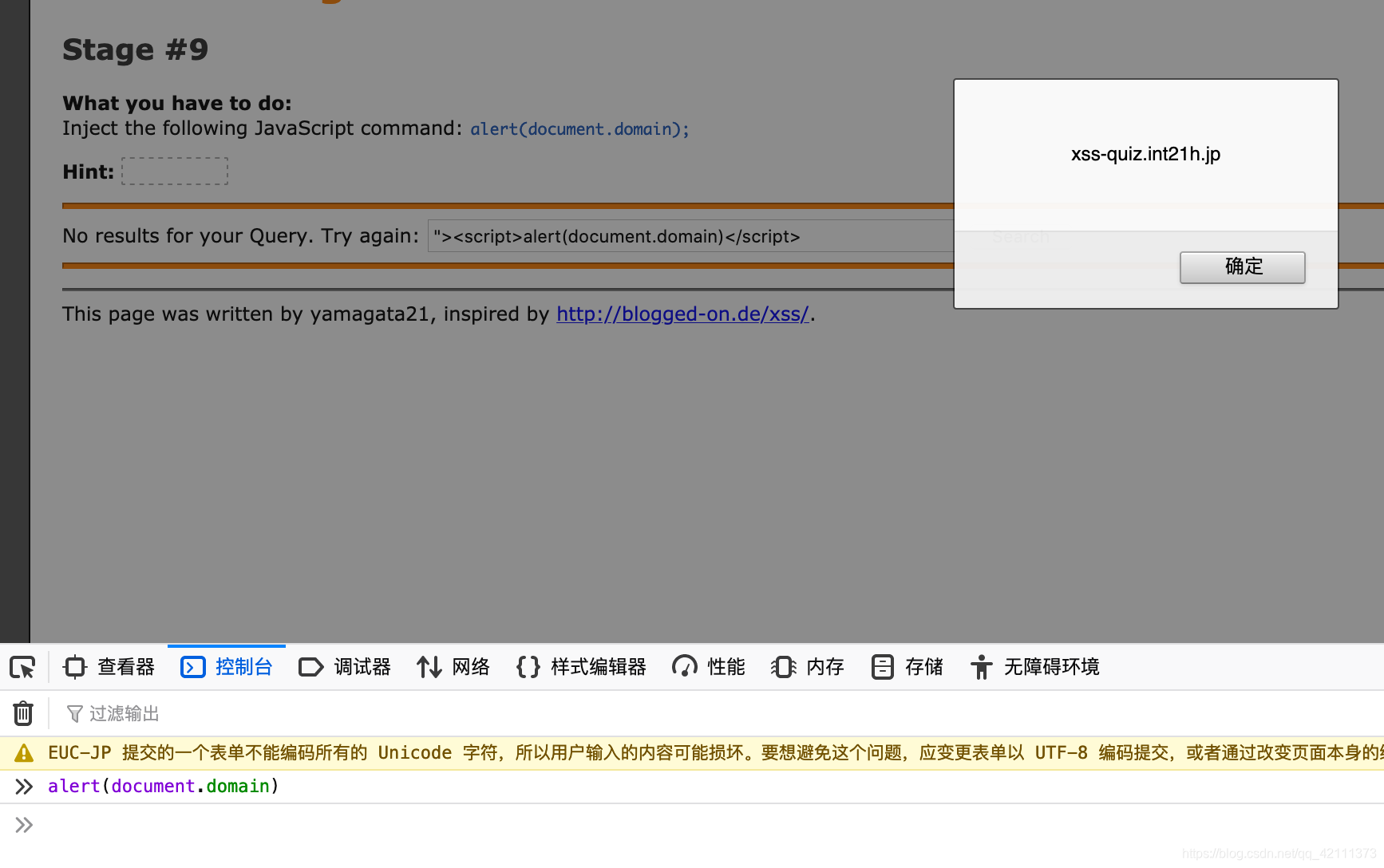Click the alert(document.domain); code text on page
Viewport: 1384px width, 868px height.
579,129
